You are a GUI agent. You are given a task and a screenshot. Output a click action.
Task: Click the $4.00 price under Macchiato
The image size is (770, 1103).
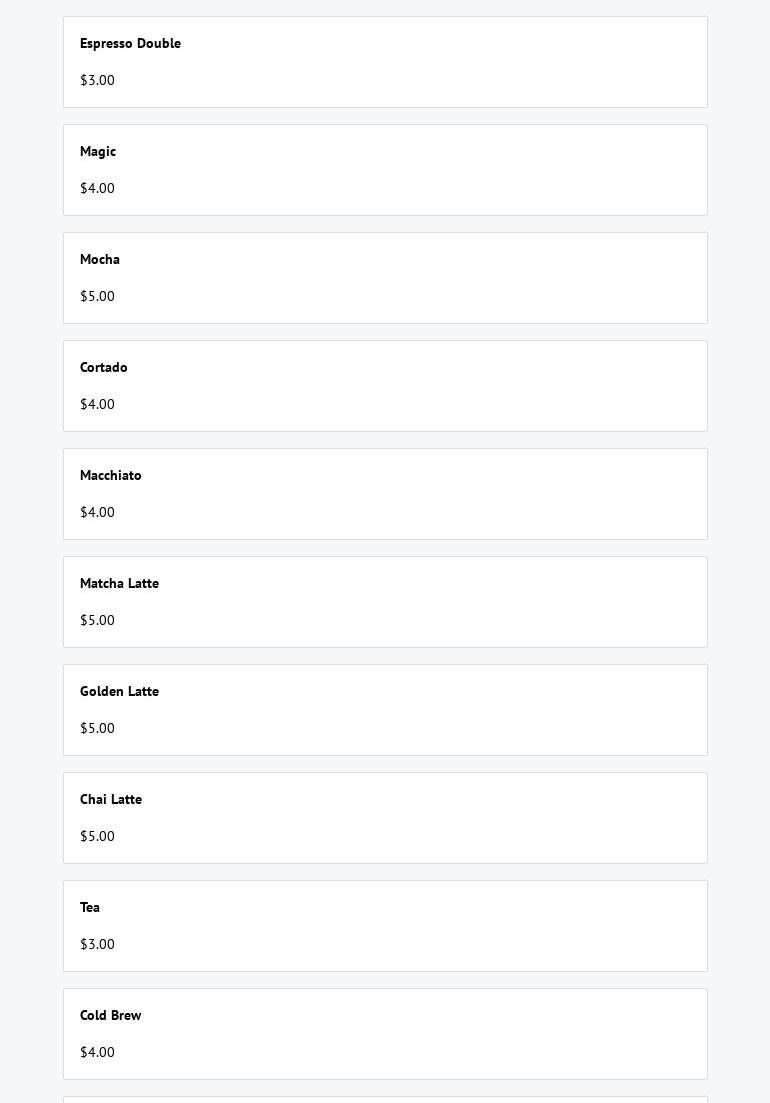[97, 512]
